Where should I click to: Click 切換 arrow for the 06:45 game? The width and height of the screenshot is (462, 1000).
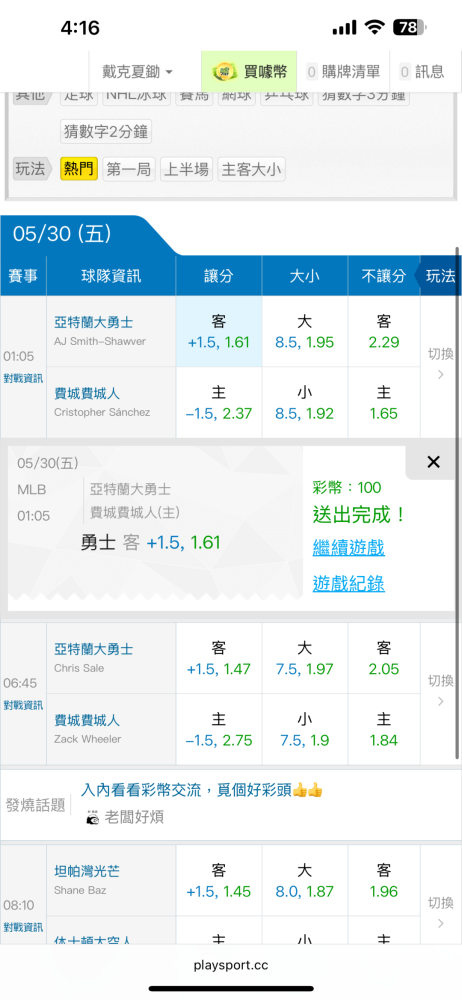click(440, 691)
